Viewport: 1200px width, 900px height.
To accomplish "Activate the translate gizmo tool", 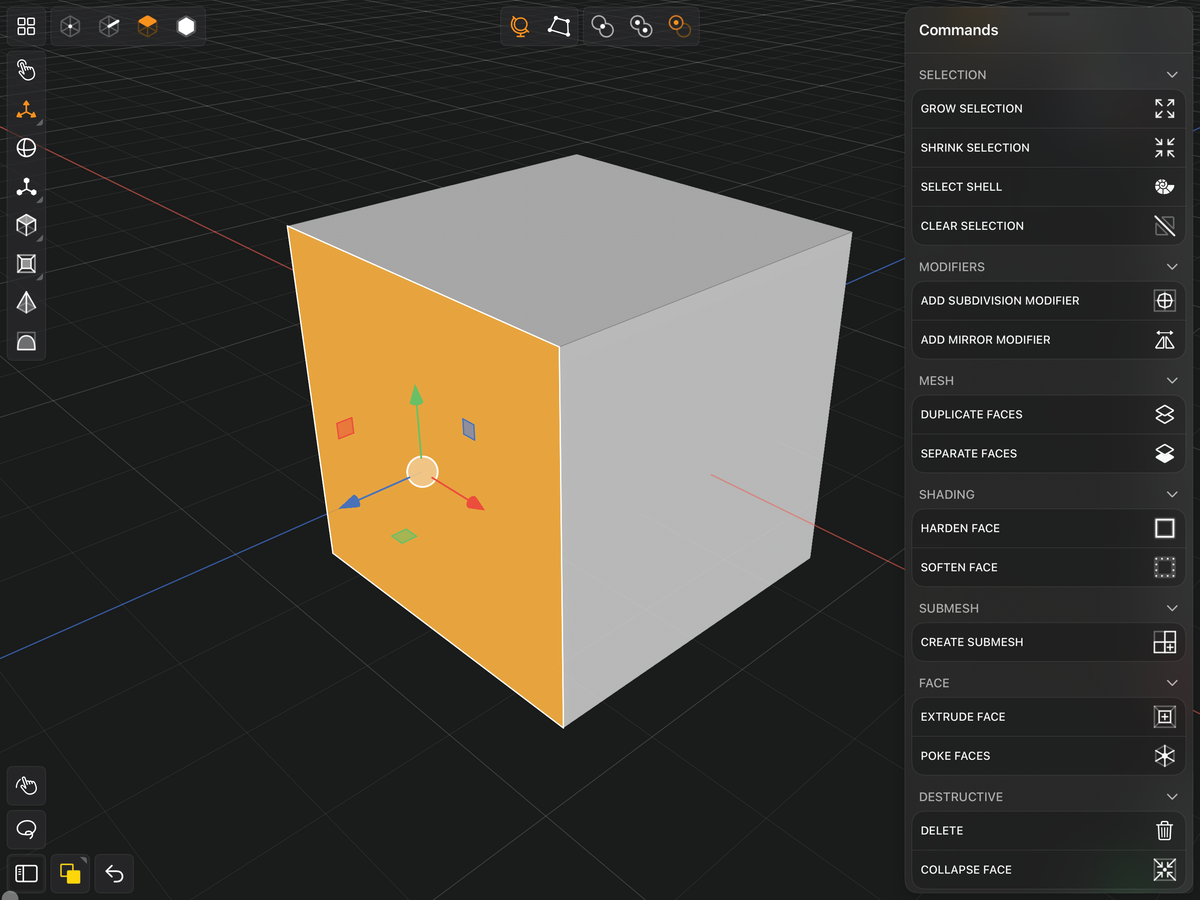I will coord(26,110).
